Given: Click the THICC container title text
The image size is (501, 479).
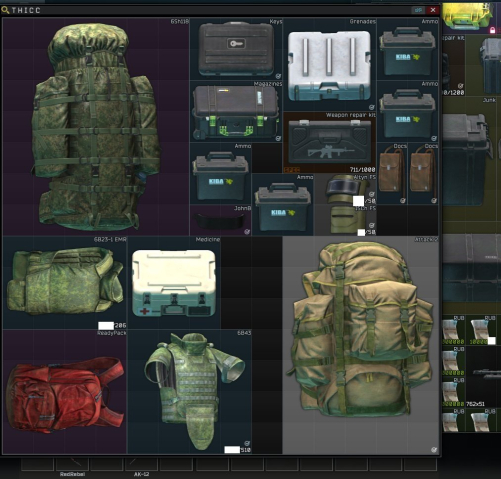Looking at the screenshot, I should pyautogui.click(x=26, y=10).
